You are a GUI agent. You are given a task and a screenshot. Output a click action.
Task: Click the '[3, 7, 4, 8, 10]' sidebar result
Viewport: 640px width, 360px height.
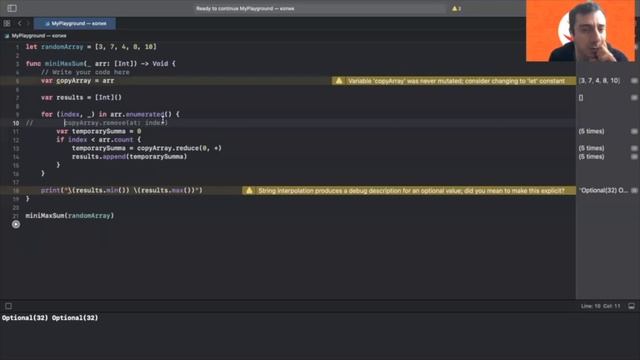(x=599, y=81)
